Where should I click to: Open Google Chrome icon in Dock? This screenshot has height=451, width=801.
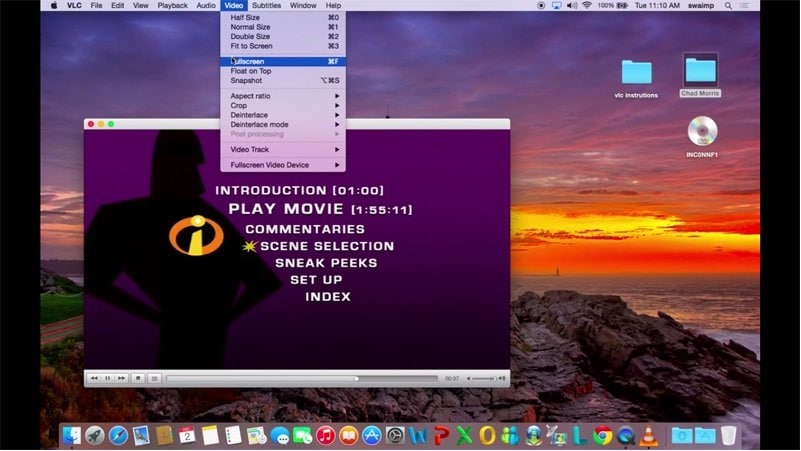coord(602,436)
